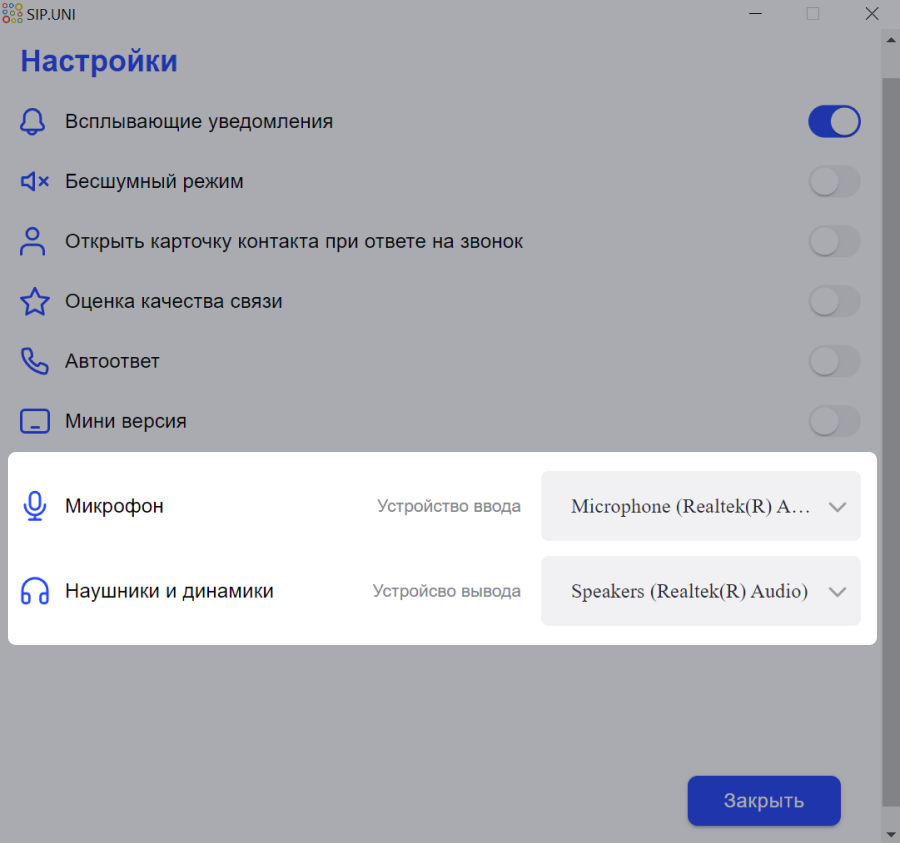900x843 pixels.
Task: Click the Закрыть button
Action: click(x=764, y=801)
